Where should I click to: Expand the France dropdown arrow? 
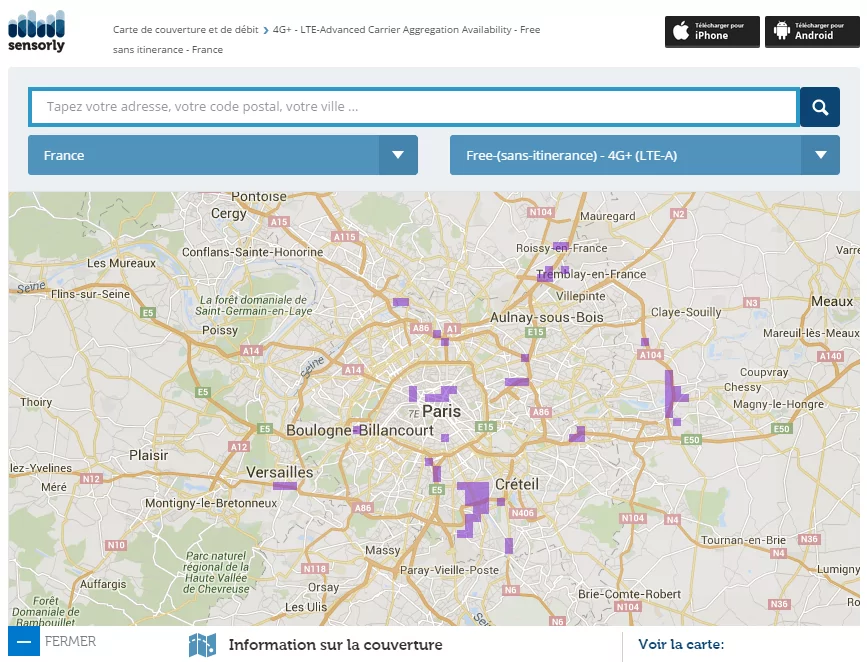click(398, 155)
